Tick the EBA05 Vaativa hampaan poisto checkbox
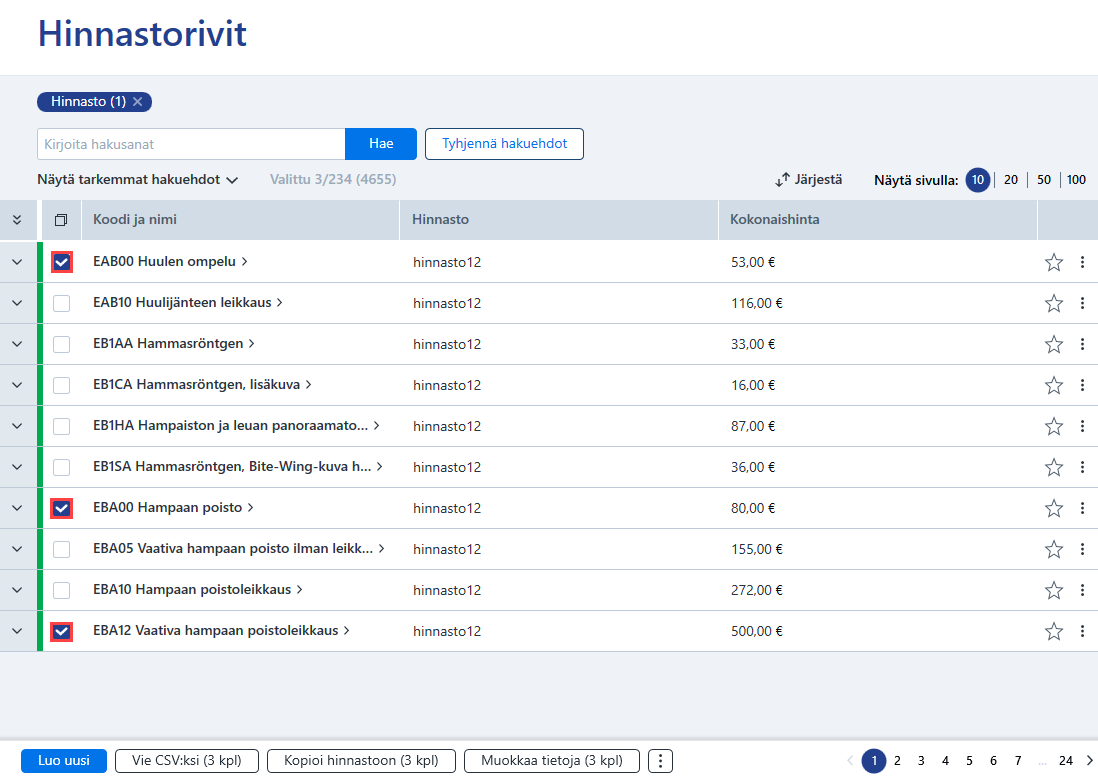 click(62, 549)
